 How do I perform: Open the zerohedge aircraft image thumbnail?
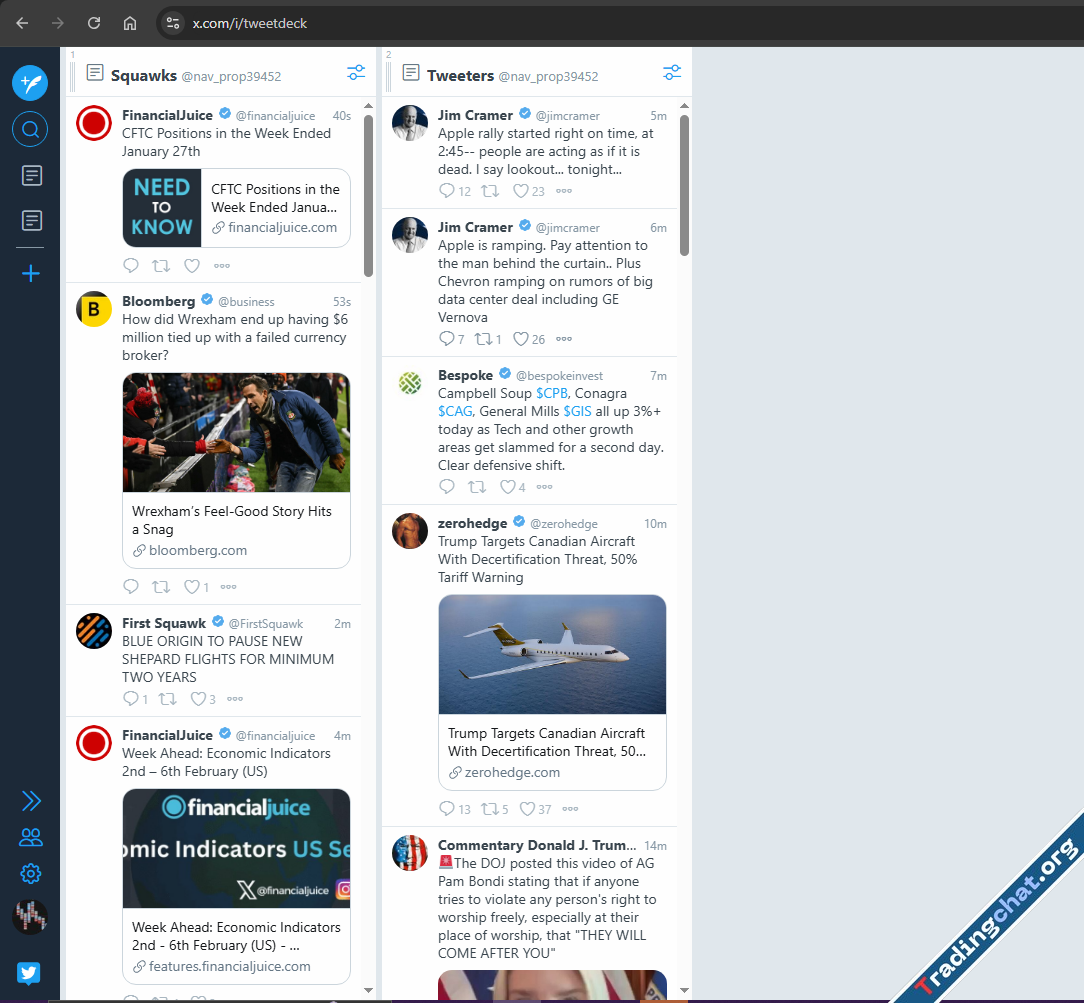552,654
